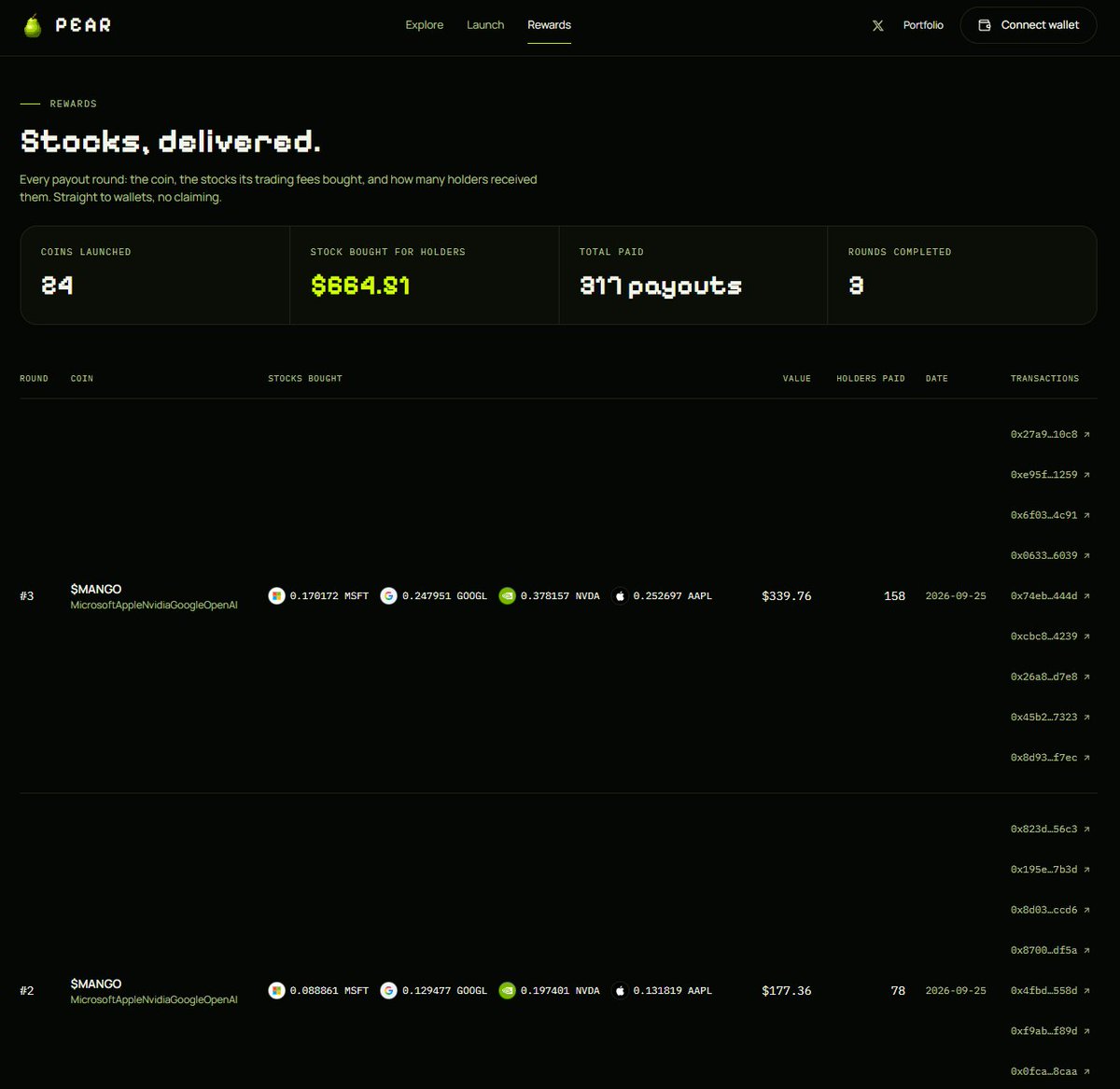Open the X social link icon
This screenshot has height=1089, width=1120.
click(877, 25)
